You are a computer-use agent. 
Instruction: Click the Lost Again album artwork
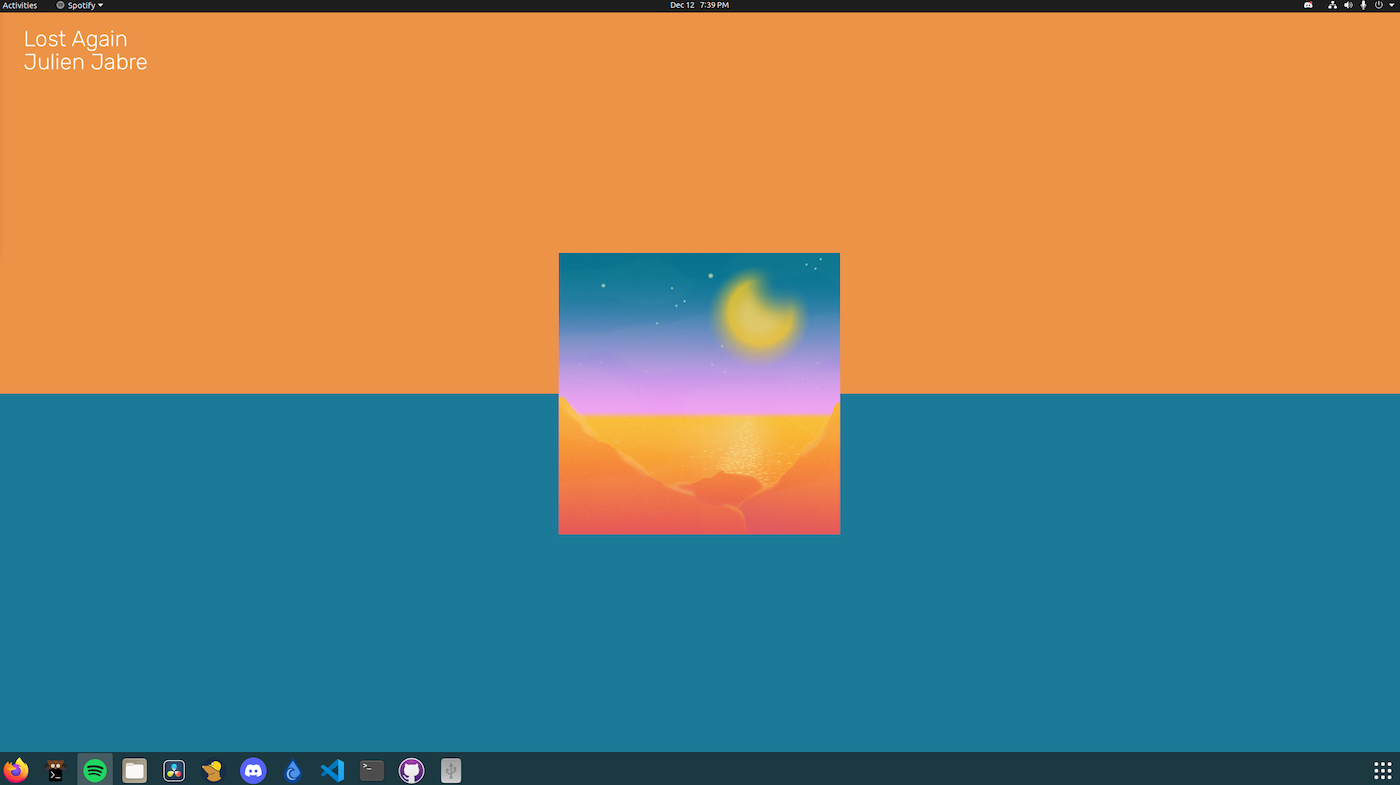tap(699, 394)
